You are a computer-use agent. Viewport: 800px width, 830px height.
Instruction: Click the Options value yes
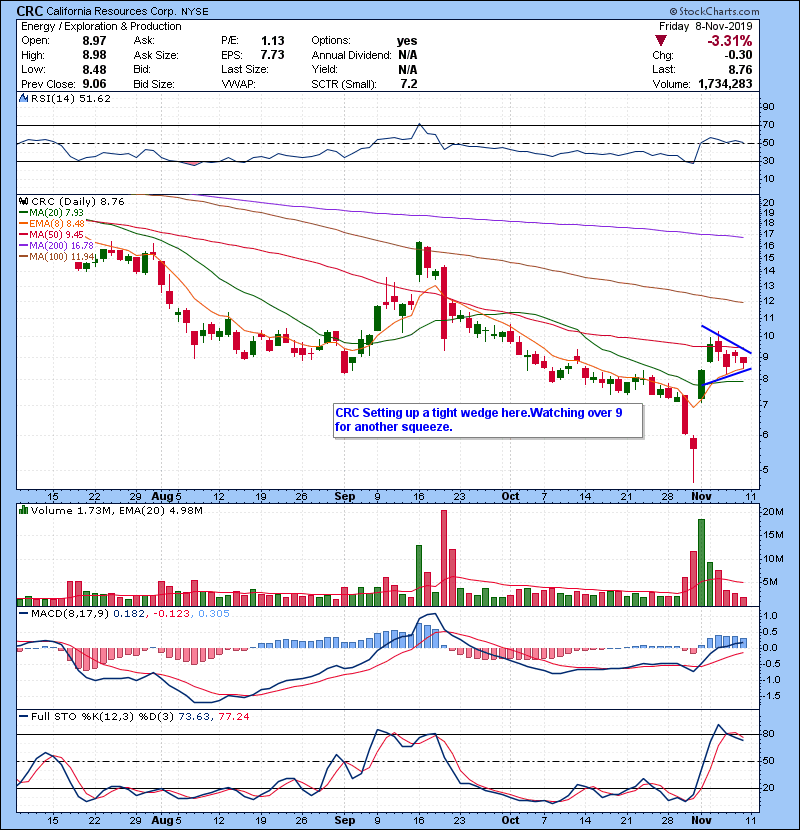pyautogui.click(x=407, y=41)
